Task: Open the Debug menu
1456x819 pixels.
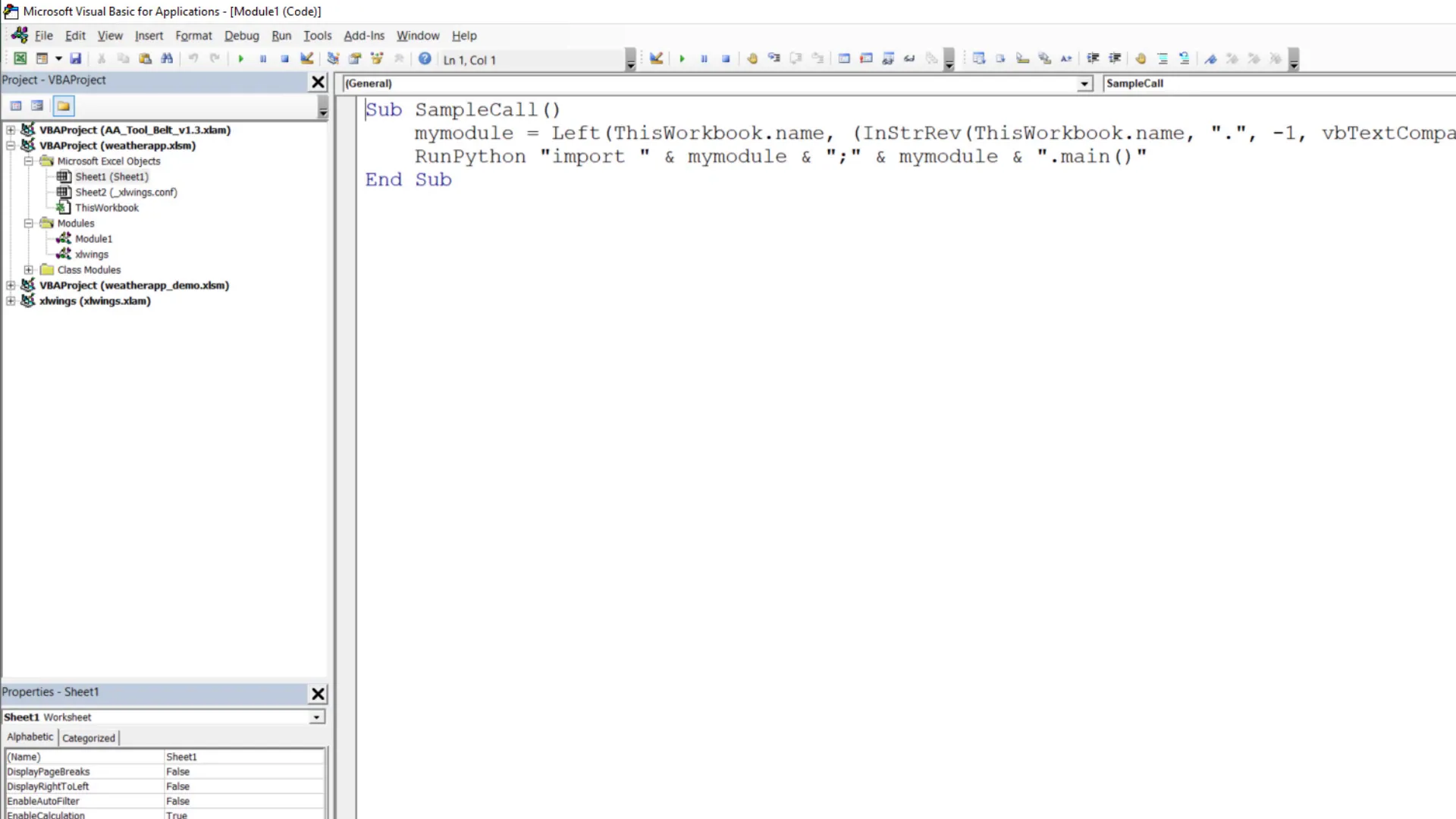Action: (x=242, y=36)
